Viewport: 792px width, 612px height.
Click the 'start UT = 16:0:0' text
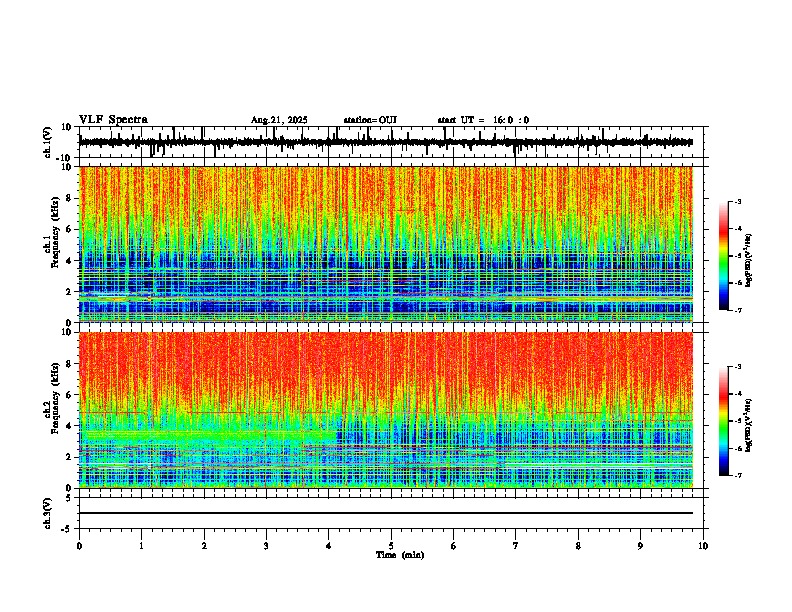(x=483, y=120)
